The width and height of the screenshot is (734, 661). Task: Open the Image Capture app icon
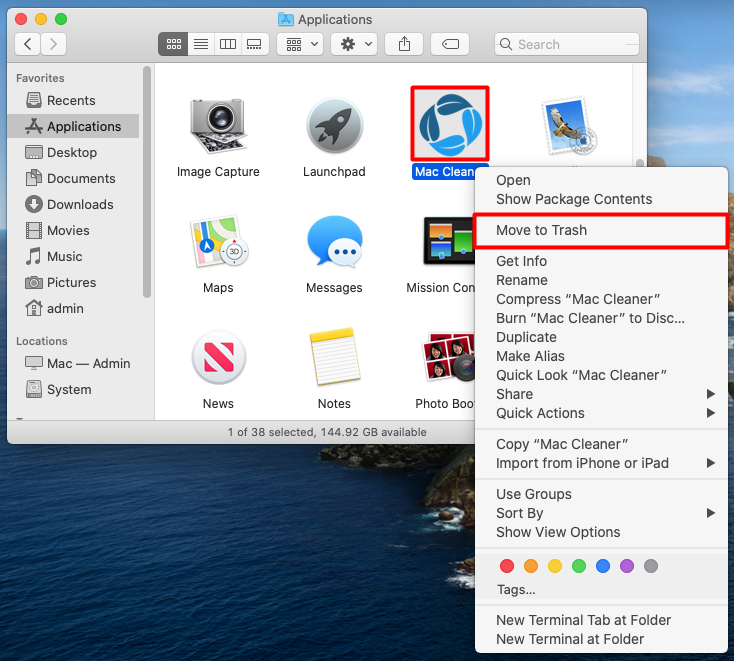tap(218, 125)
